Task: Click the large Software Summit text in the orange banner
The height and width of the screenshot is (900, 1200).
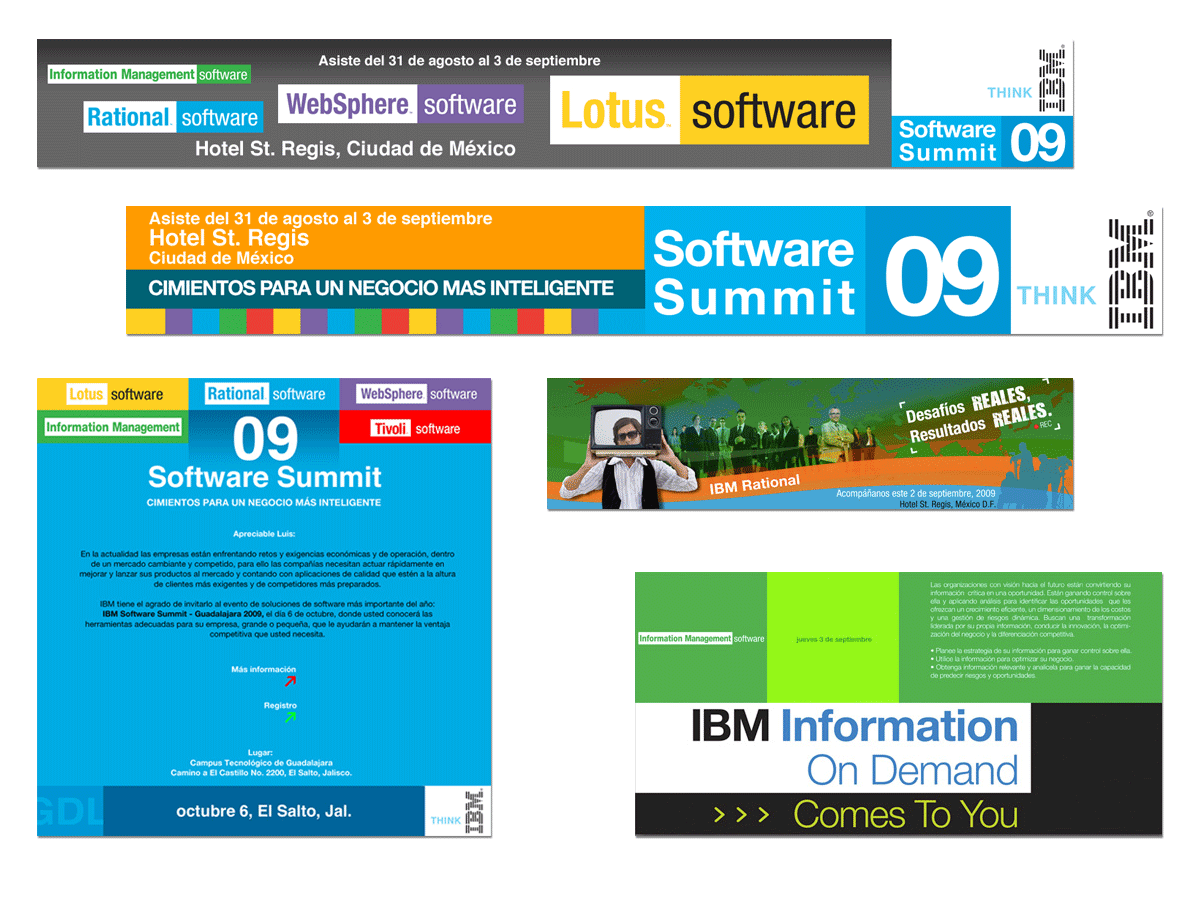Action: 755,272
